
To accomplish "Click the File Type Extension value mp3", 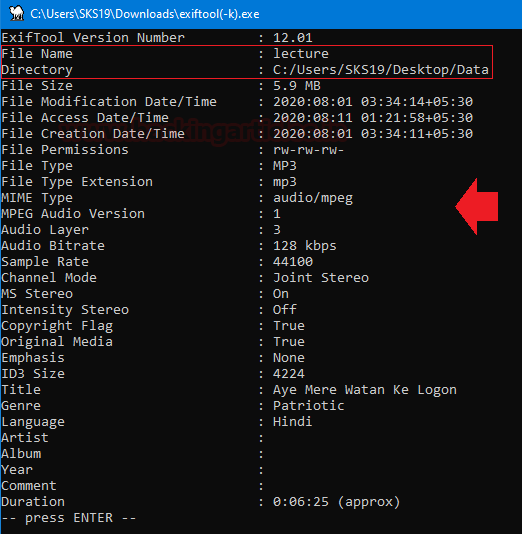I will pos(285,182).
